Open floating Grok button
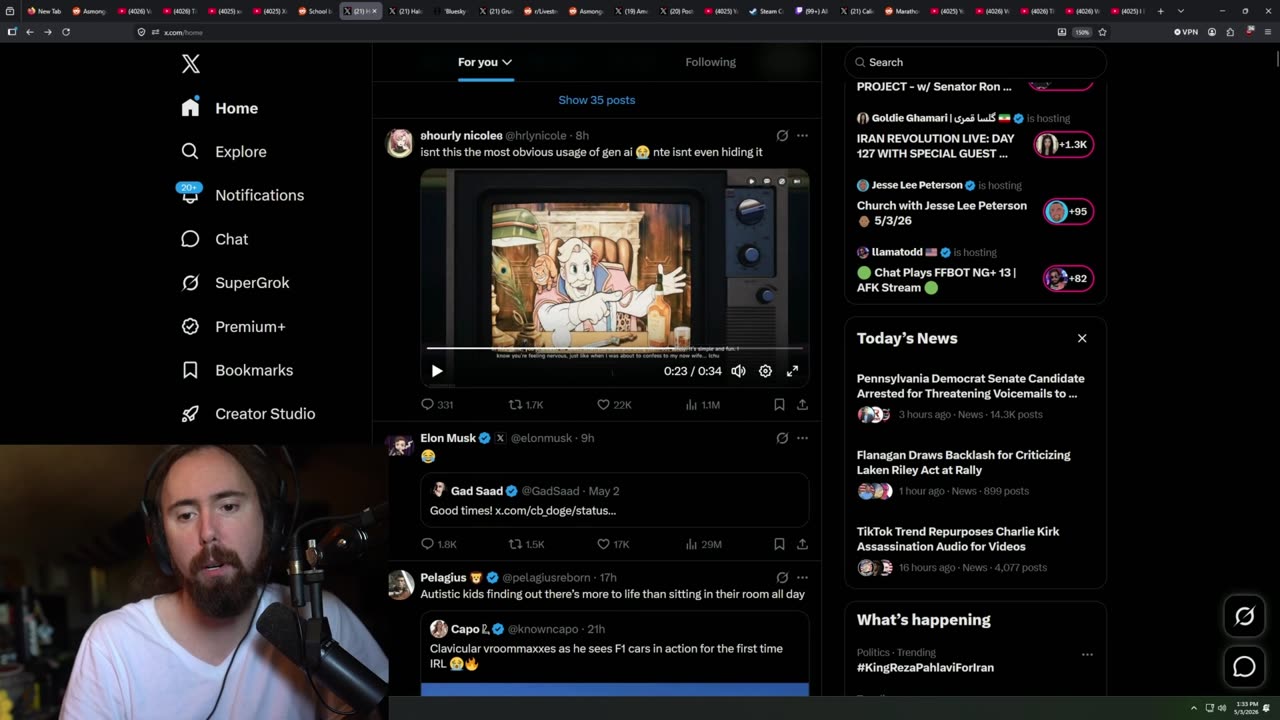The height and width of the screenshot is (720, 1280). [1244, 617]
